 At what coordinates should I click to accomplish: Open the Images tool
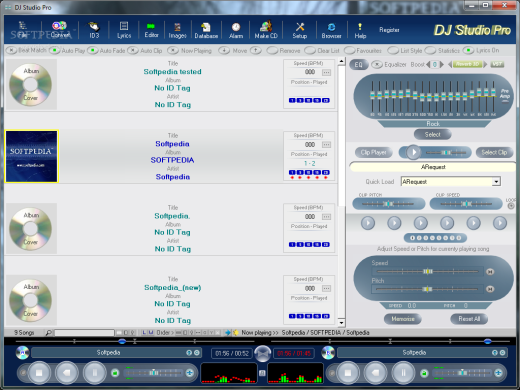point(177,30)
